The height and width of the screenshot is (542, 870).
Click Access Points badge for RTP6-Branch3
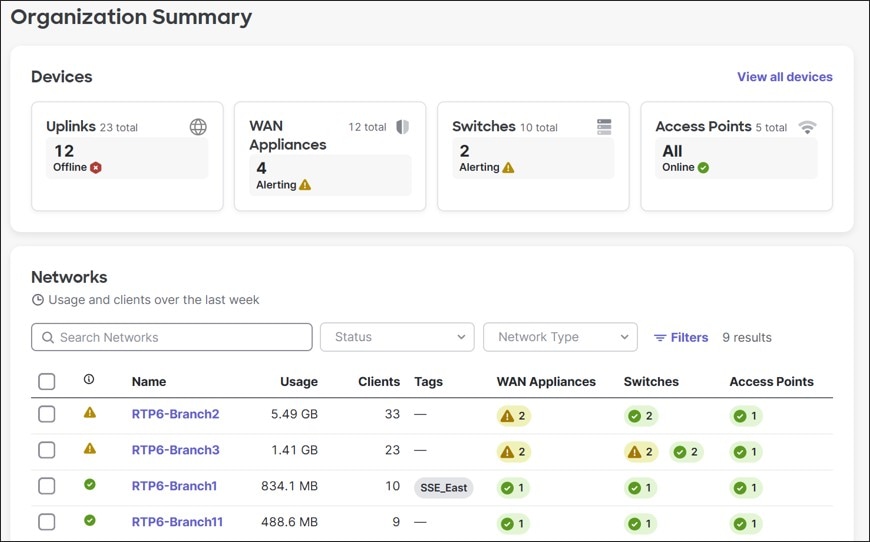click(x=746, y=452)
